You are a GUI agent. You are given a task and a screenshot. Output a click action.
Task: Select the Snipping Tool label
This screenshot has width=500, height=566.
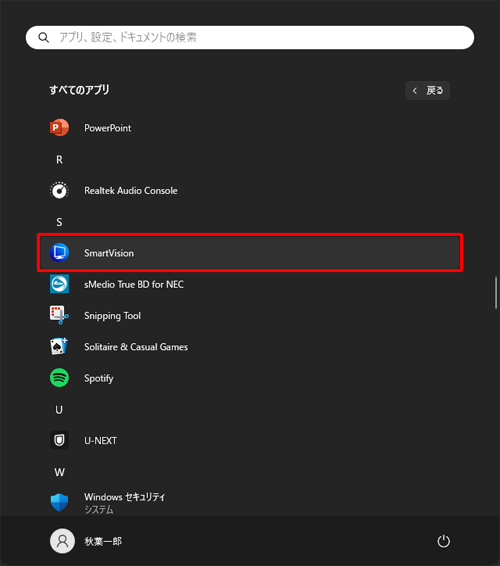(x=113, y=316)
